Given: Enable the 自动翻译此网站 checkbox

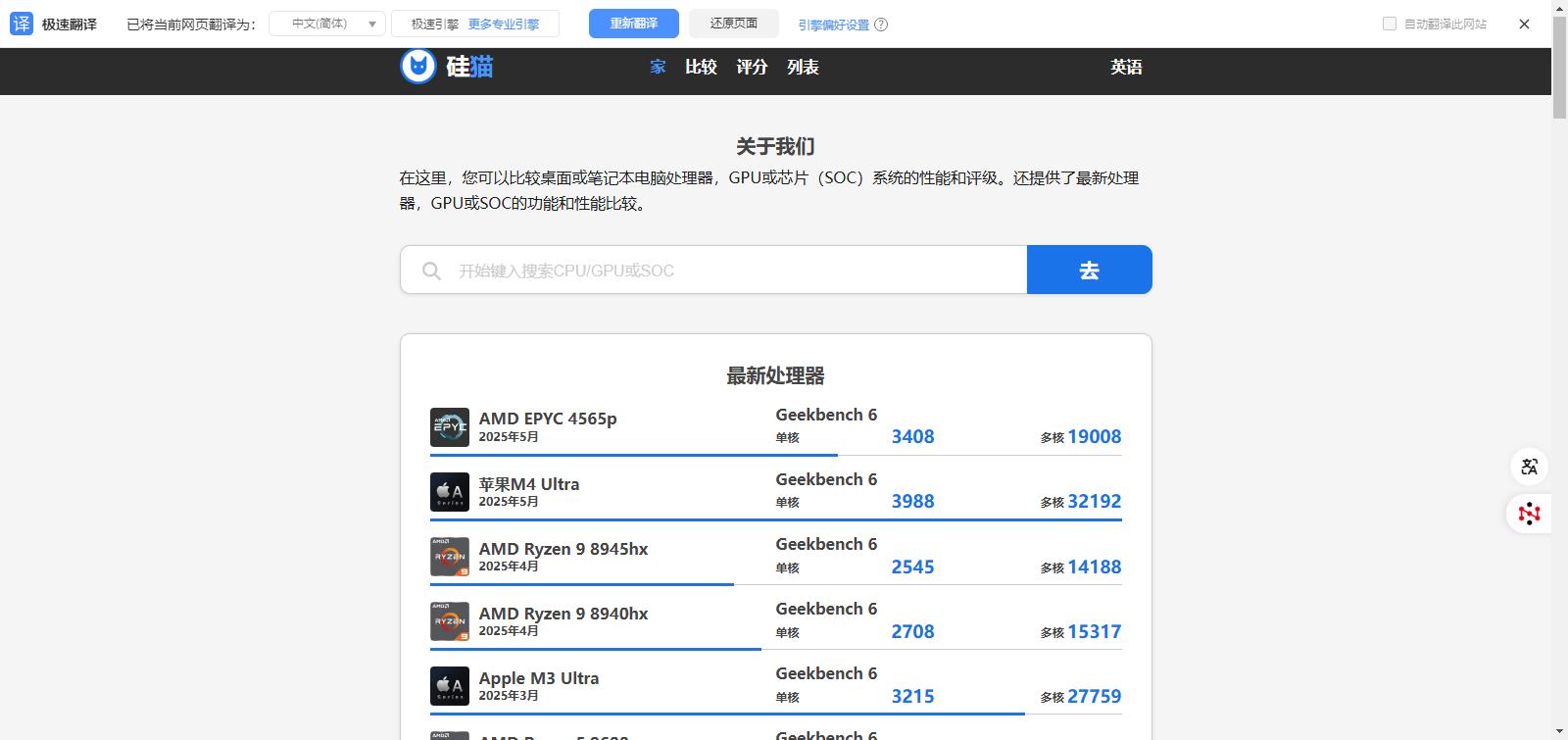Looking at the screenshot, I should (x=1389, y=24).
